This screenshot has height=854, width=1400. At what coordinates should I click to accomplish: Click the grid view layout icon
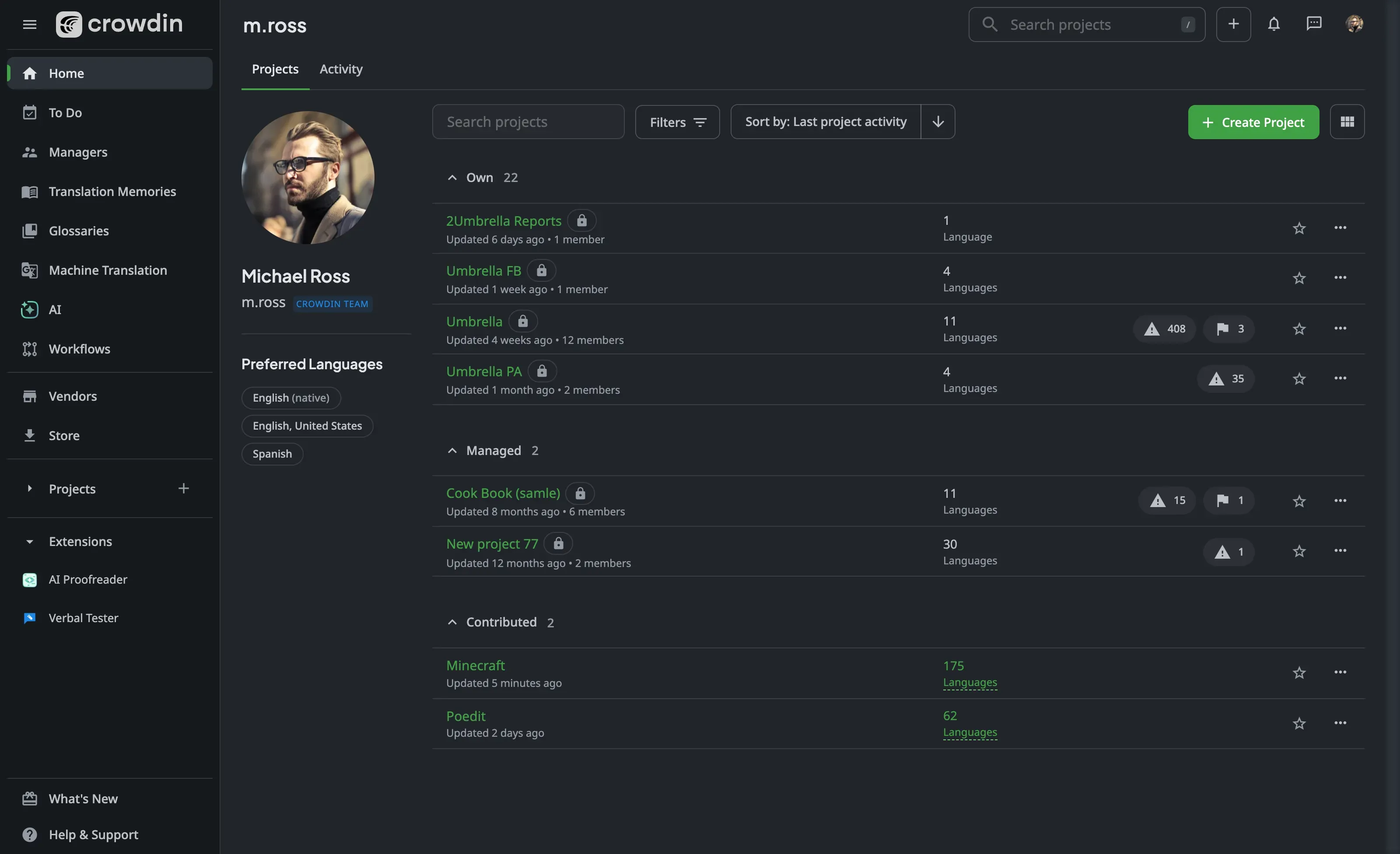click(x=1348, y=122)
